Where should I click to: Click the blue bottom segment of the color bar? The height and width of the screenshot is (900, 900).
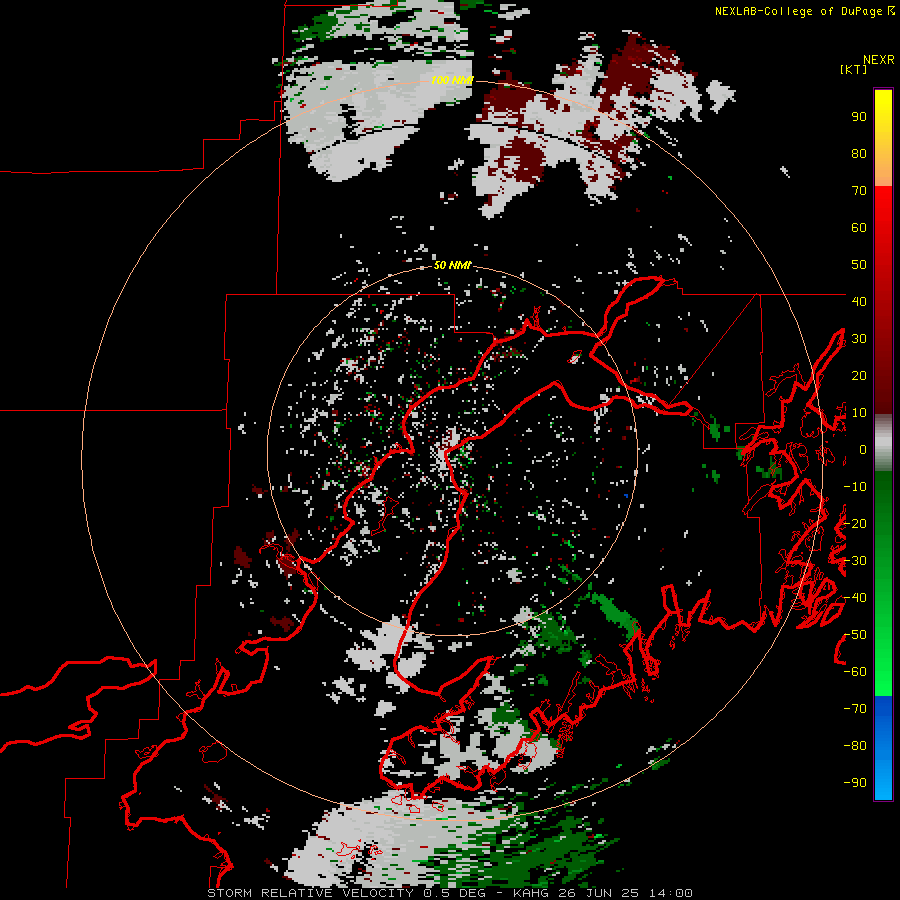tap(883, 748)
